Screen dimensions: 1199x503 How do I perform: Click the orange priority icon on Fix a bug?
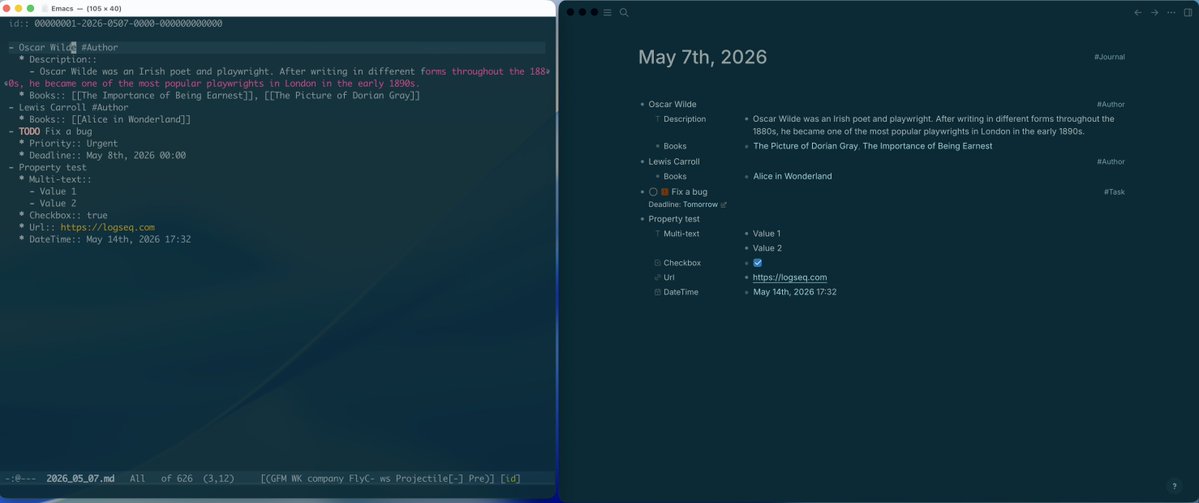[664, 192]
